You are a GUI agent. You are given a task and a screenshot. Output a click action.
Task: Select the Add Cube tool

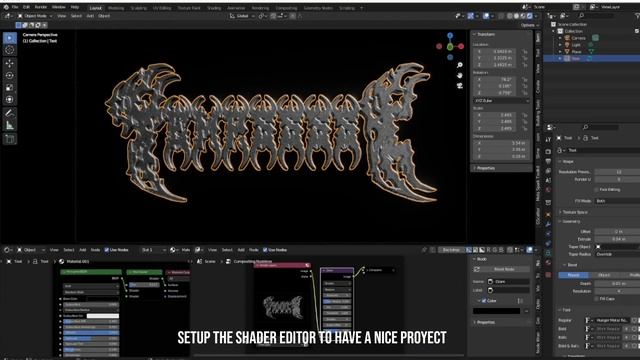point(10,139)
